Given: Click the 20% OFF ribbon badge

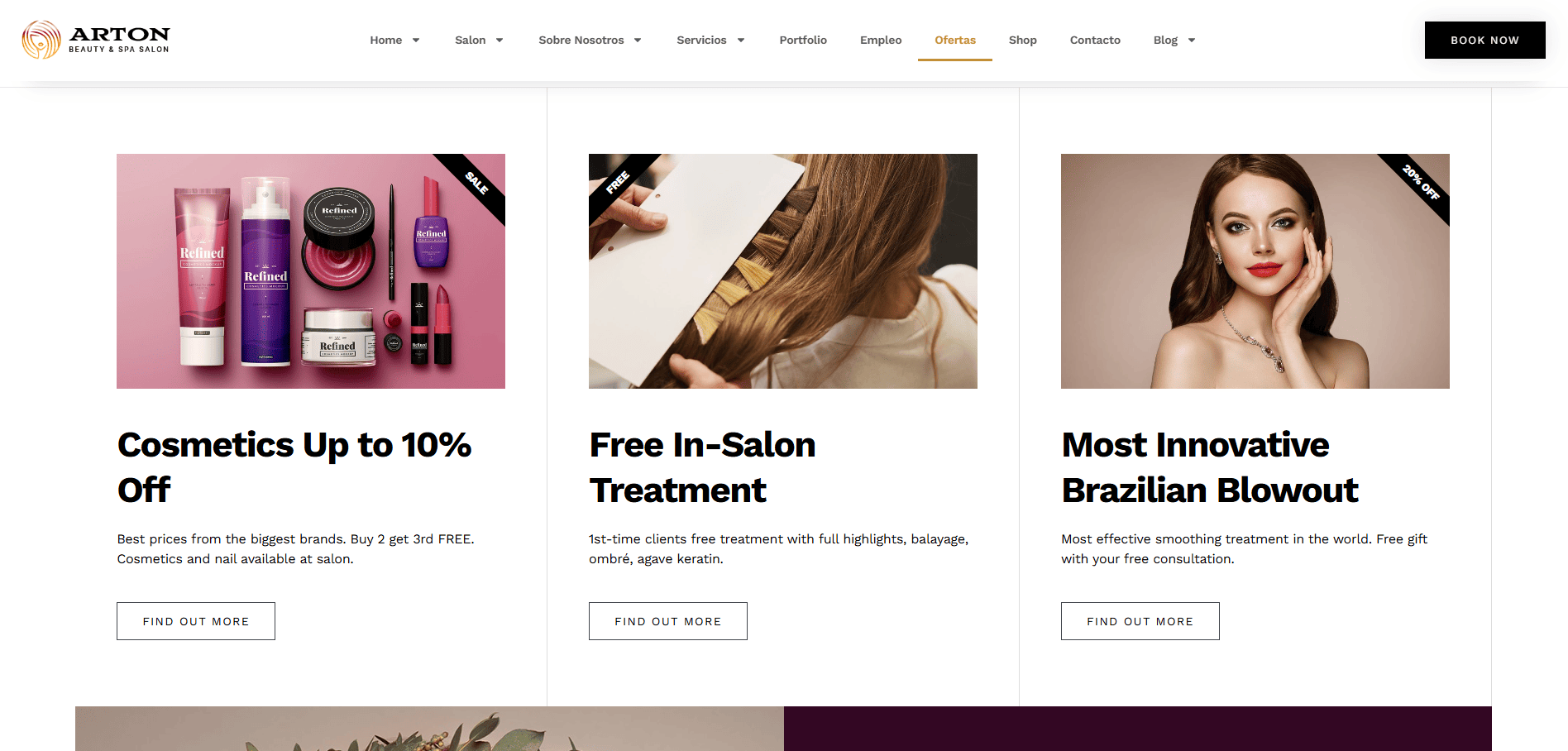Looking at the screenshot, I should point(1420,183).
